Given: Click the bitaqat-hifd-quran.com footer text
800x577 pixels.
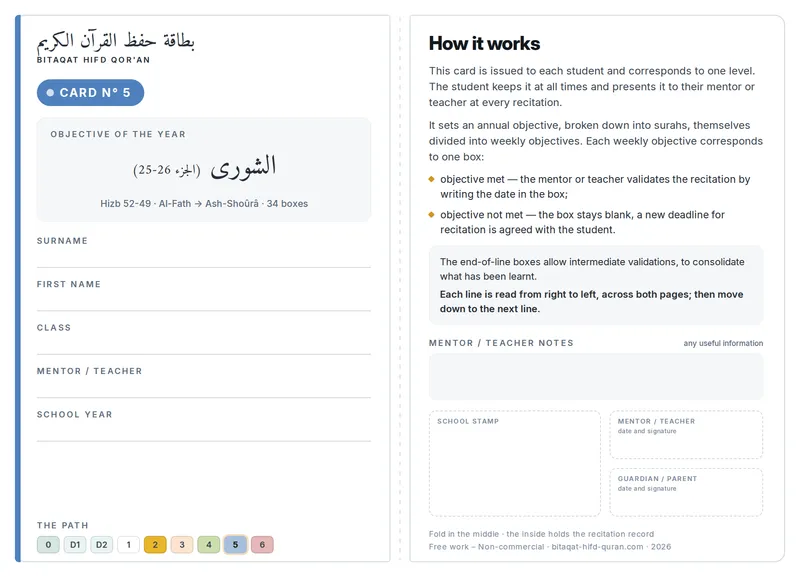Looking at the screenshot, I should pyautogui.click(x=597, y=547).
